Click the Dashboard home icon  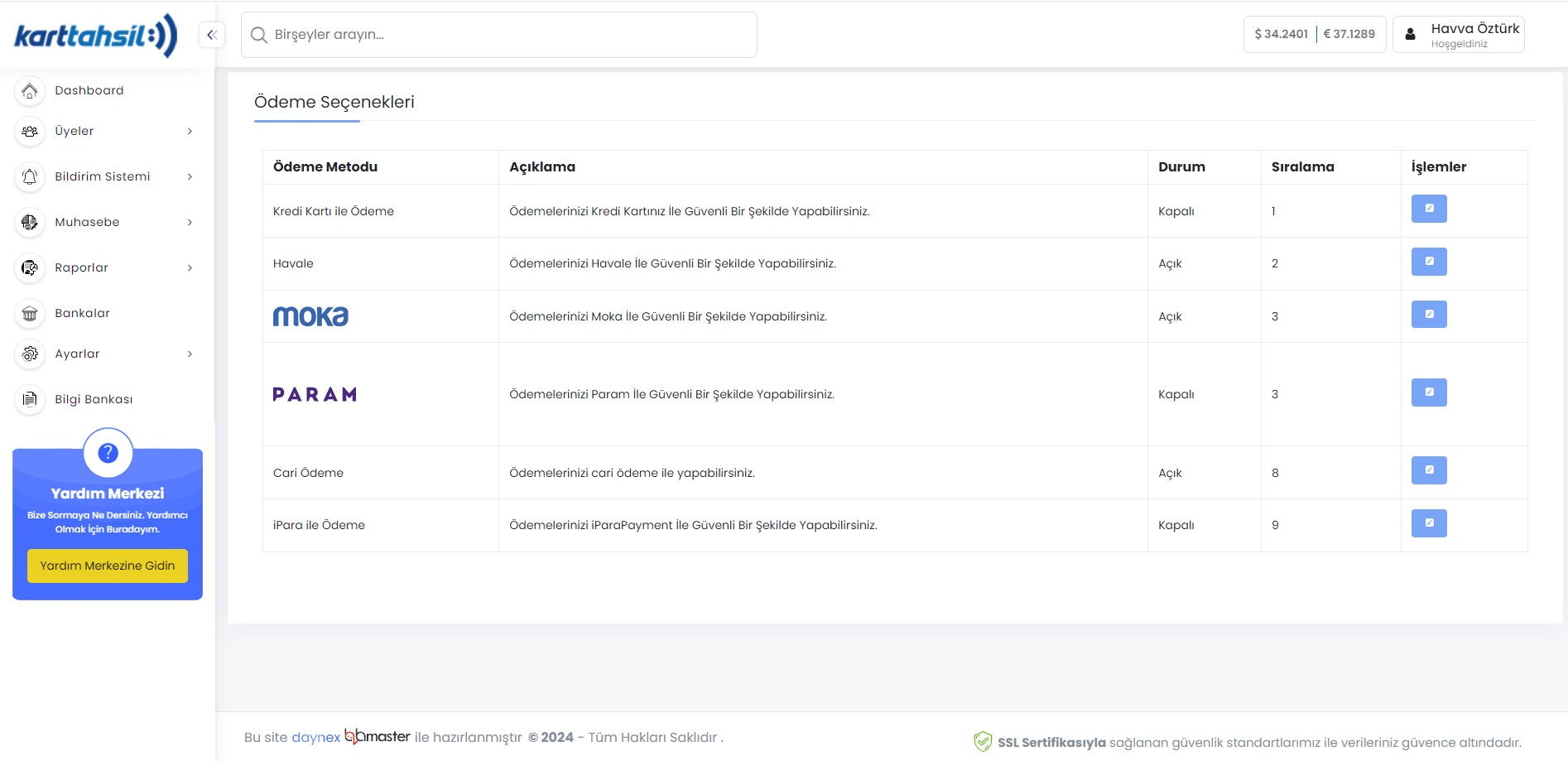pos(30,90)
